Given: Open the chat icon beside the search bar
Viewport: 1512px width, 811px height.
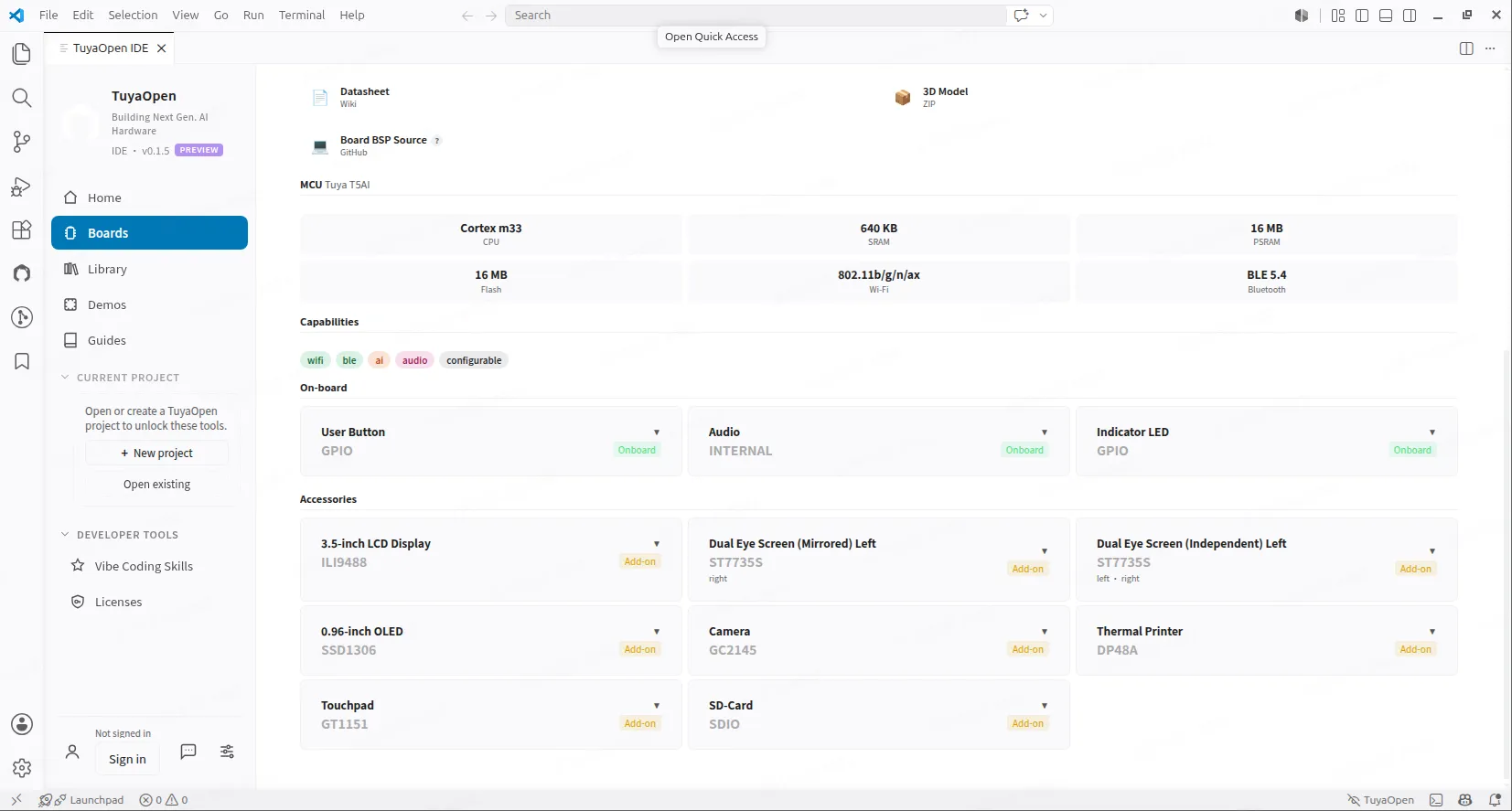Looking at the screenshot, I should point(1022,16).
